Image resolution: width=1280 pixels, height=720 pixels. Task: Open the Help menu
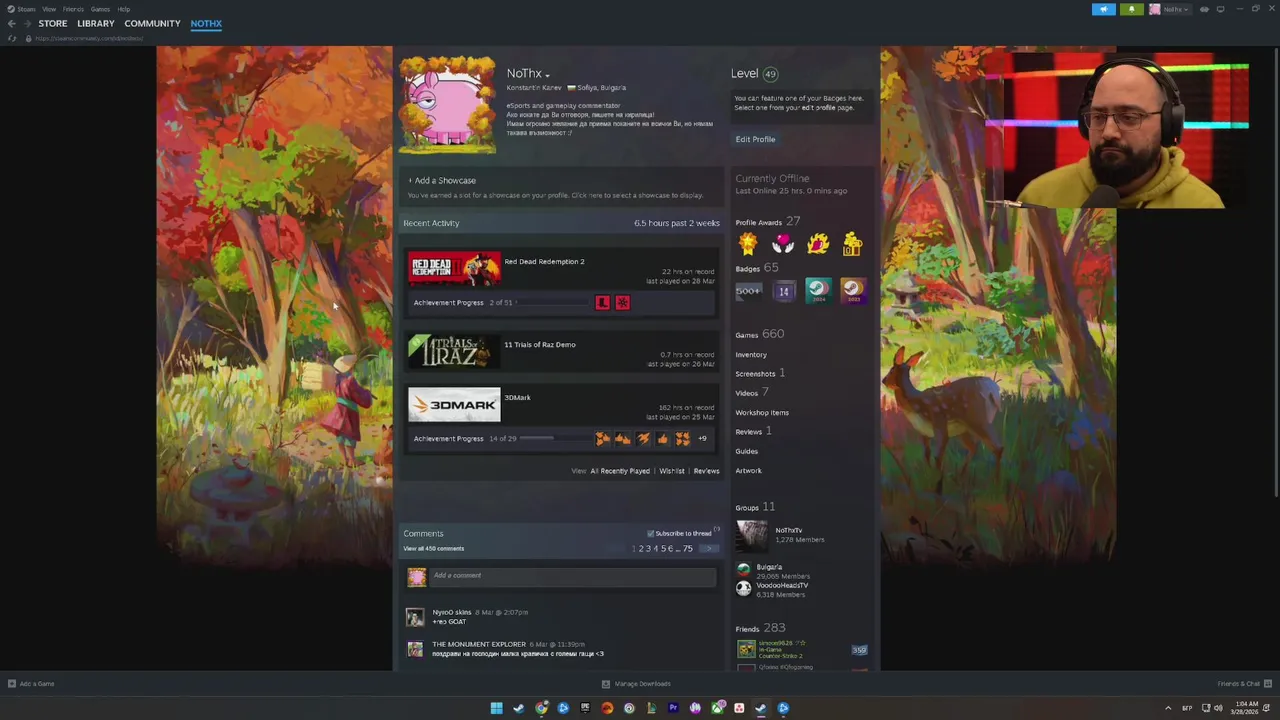(x=123, y=9)
